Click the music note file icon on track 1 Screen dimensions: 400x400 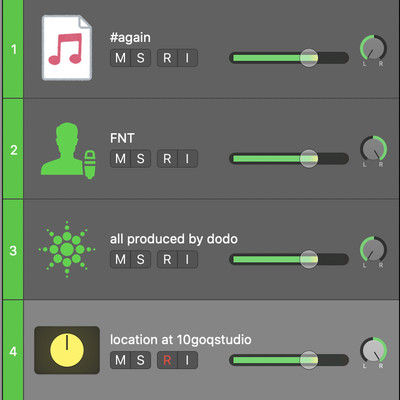point(67,48)
